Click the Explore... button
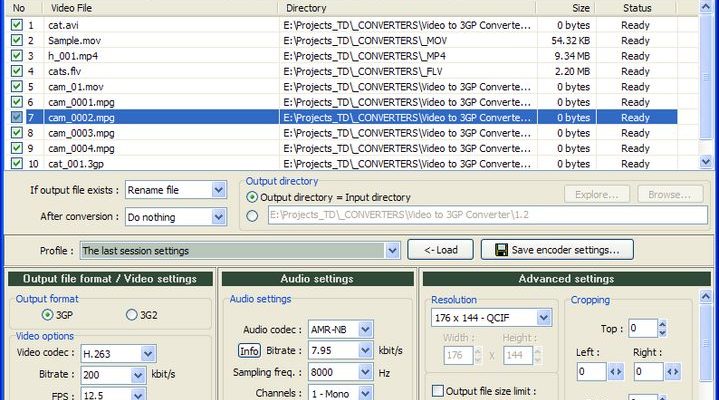Image resolution: width=719 pixels, height=400 pixels. [x=597, y=194]
